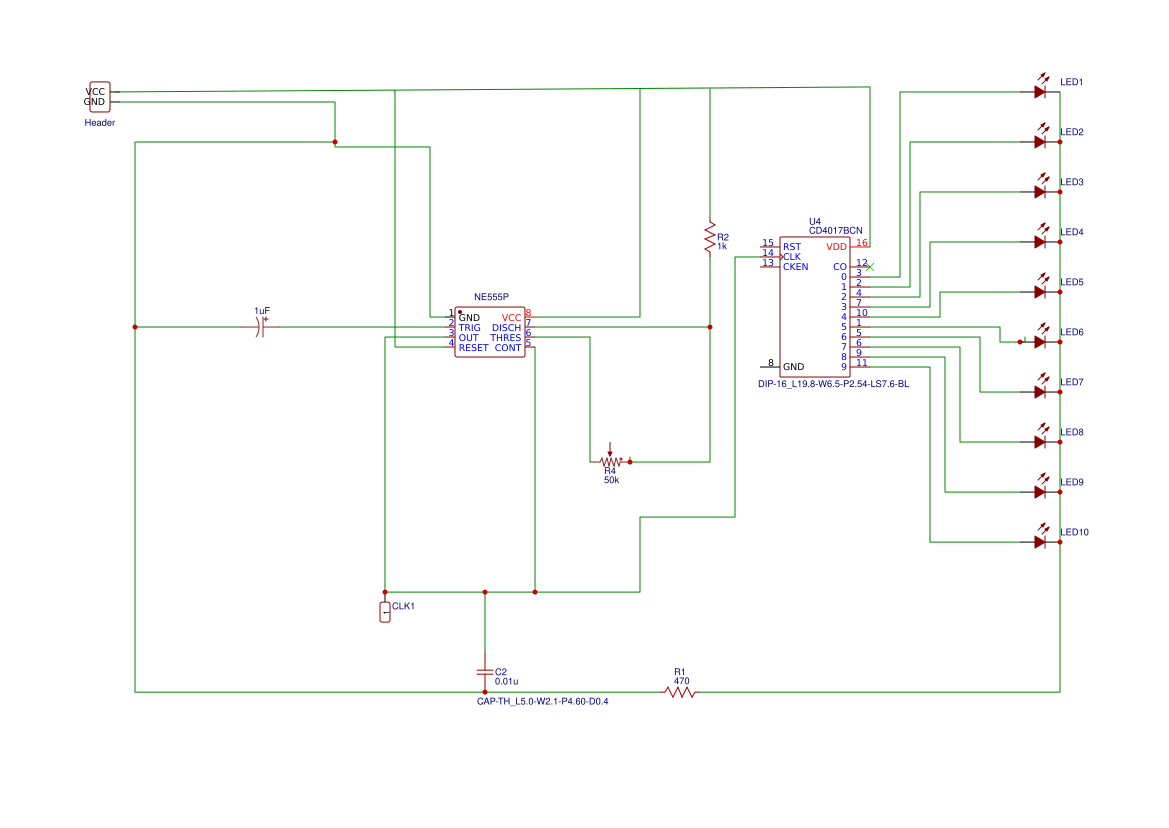Click the DIP-16_L19.8-W6.5-P2.54-LS7.6-BL footprint text

tap(834, 384)
